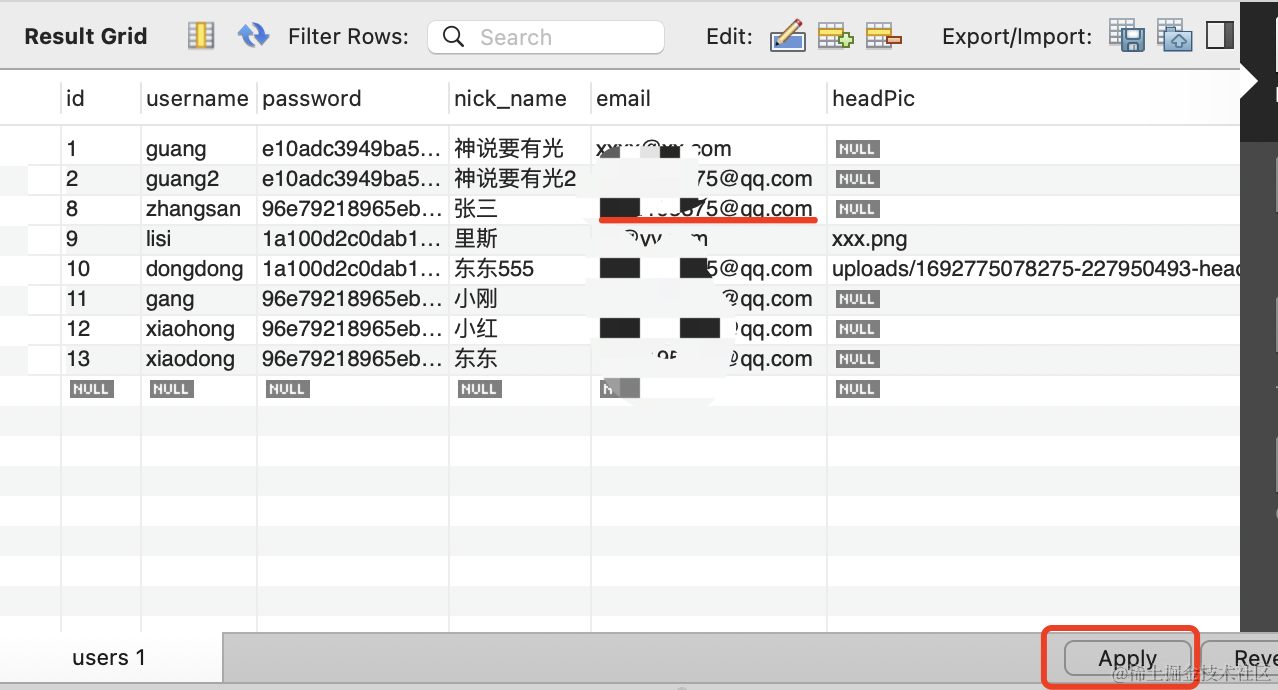This screenshot has height=690, width=1278.
Task: Delete selected rows using toolbar icon
Action: [883, 37]
